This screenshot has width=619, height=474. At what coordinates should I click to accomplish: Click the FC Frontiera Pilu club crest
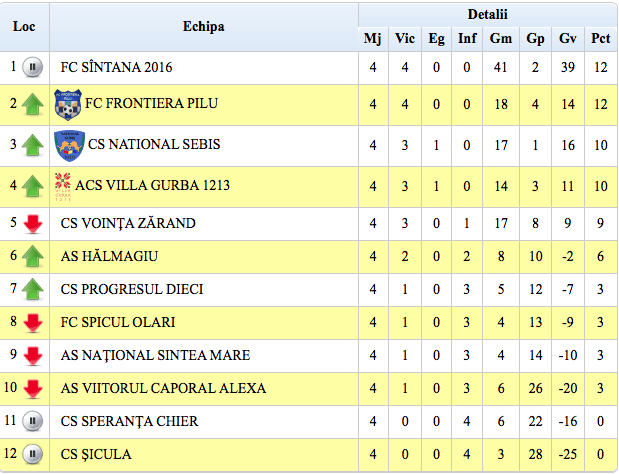pyautogui.click(x=68, y=104)
